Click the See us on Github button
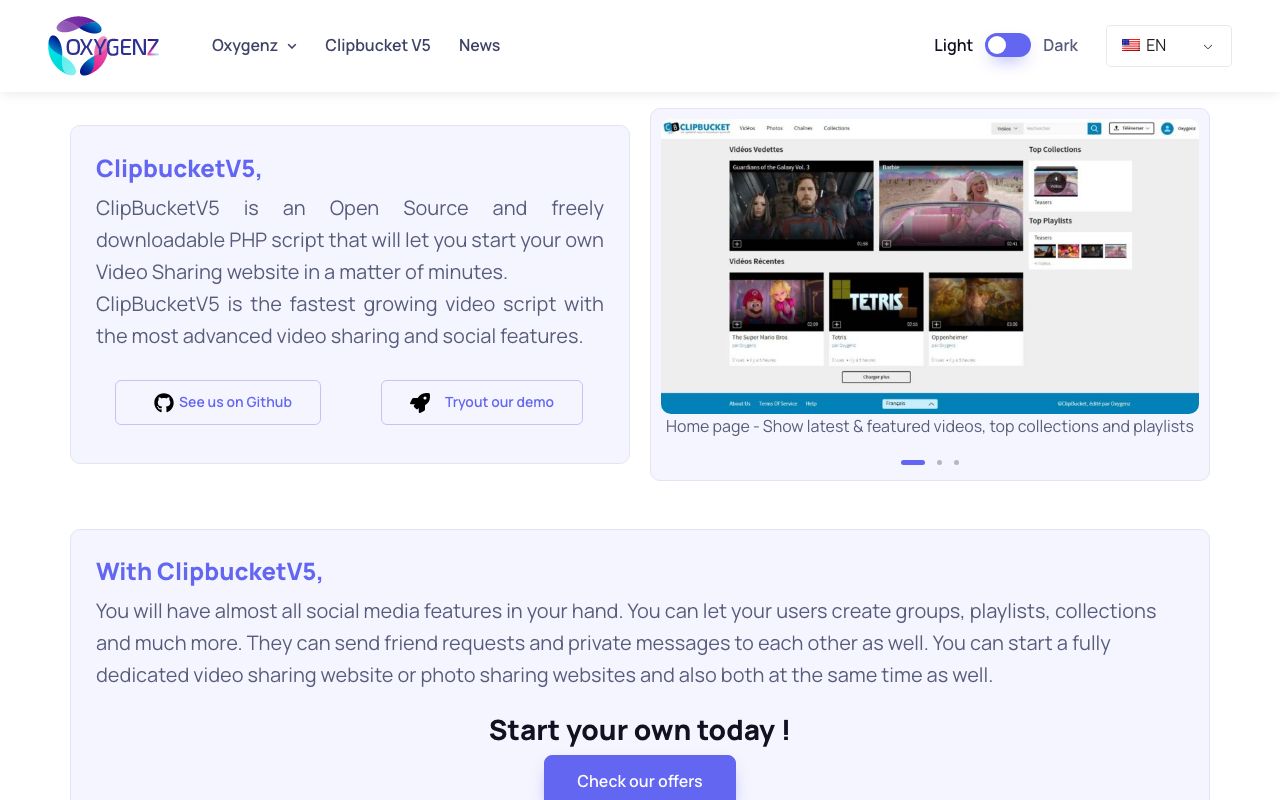 pyautogui.click(x=218, y=402)
